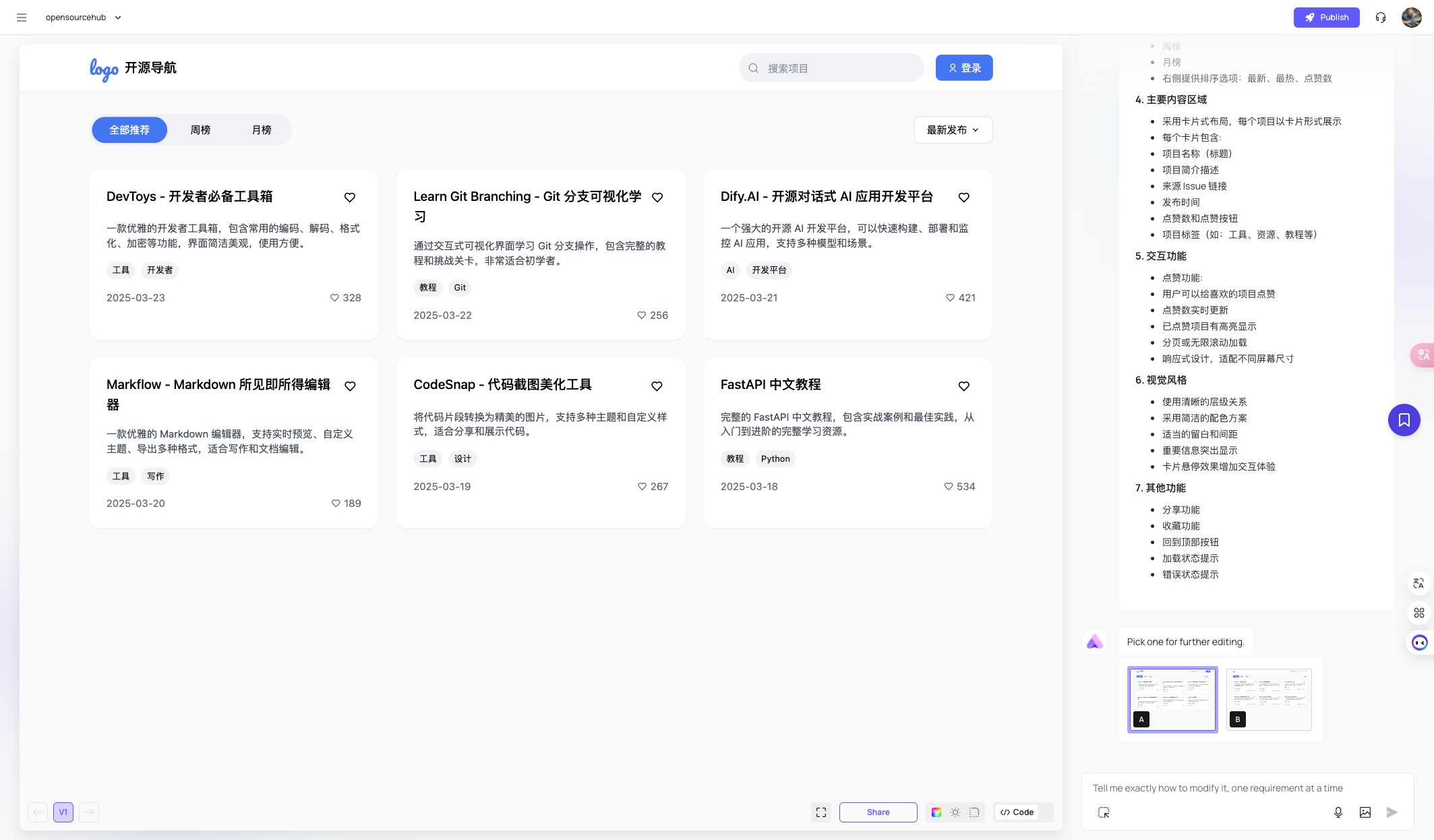
Task: Click the Git tag on Learn Git Branching
Action: 460,288
